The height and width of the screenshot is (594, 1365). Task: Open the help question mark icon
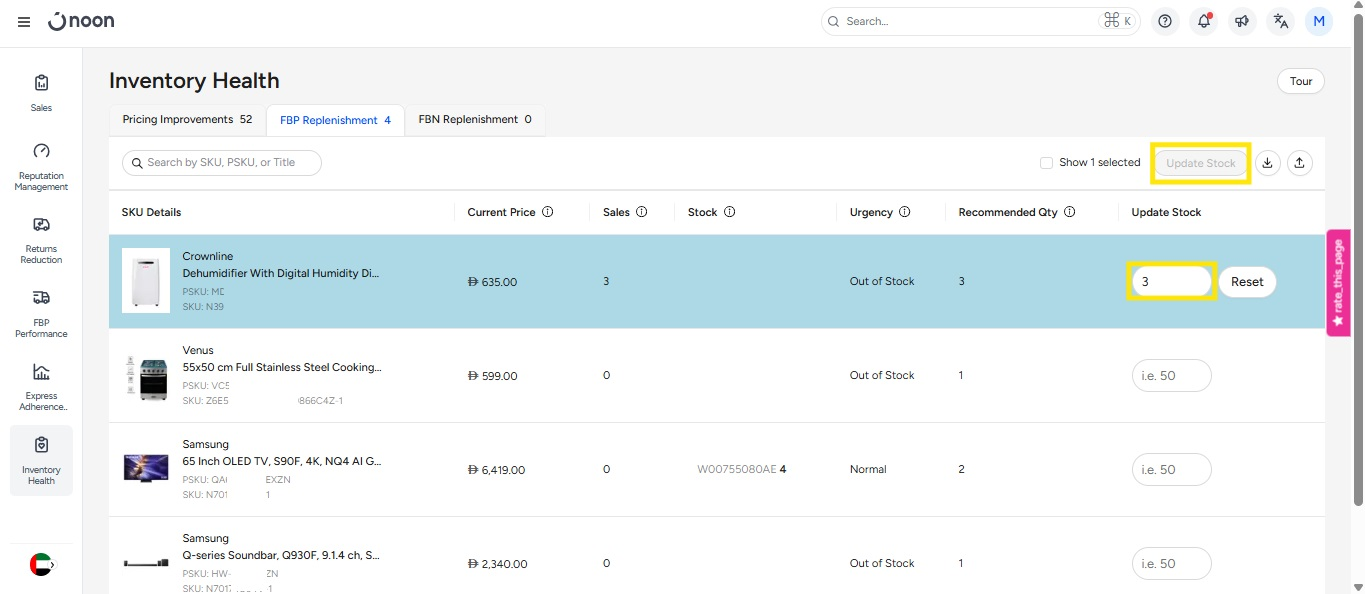1165,21
